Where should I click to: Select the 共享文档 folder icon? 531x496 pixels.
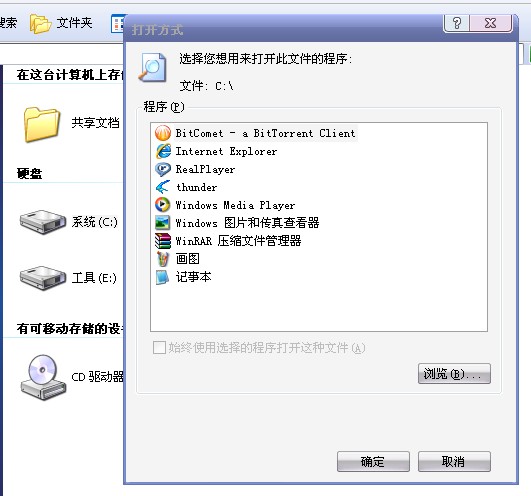point(42,124)
